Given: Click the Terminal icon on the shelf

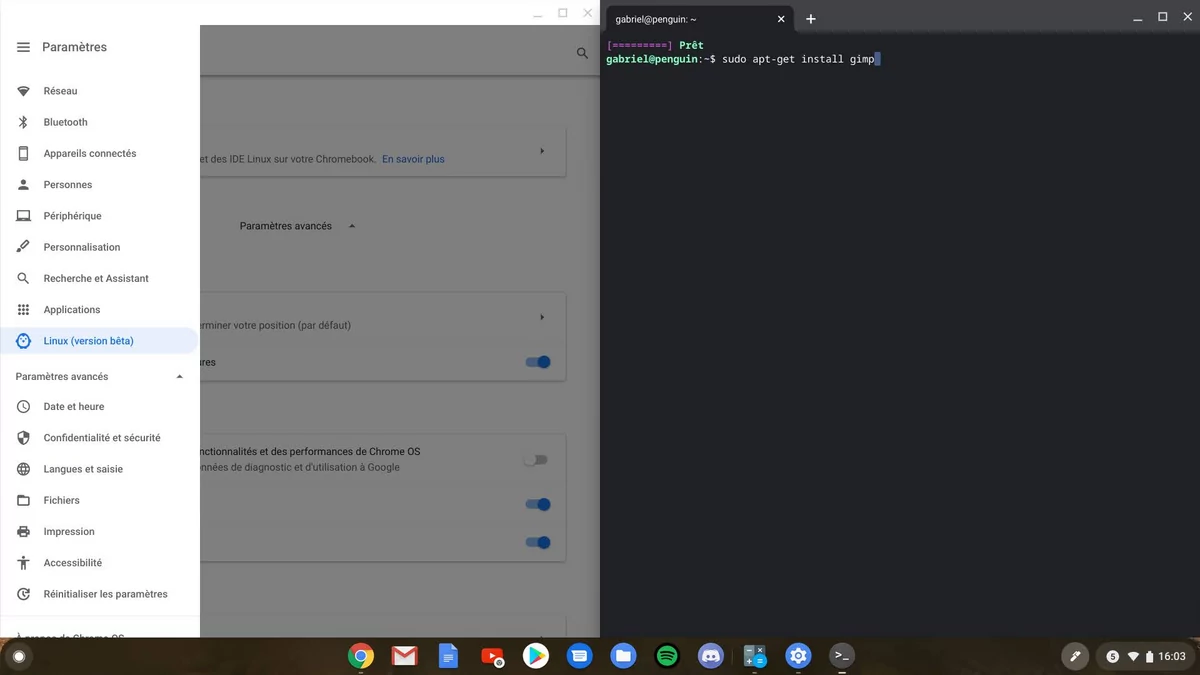Looking at the screenshot, I should pos(842,656).
